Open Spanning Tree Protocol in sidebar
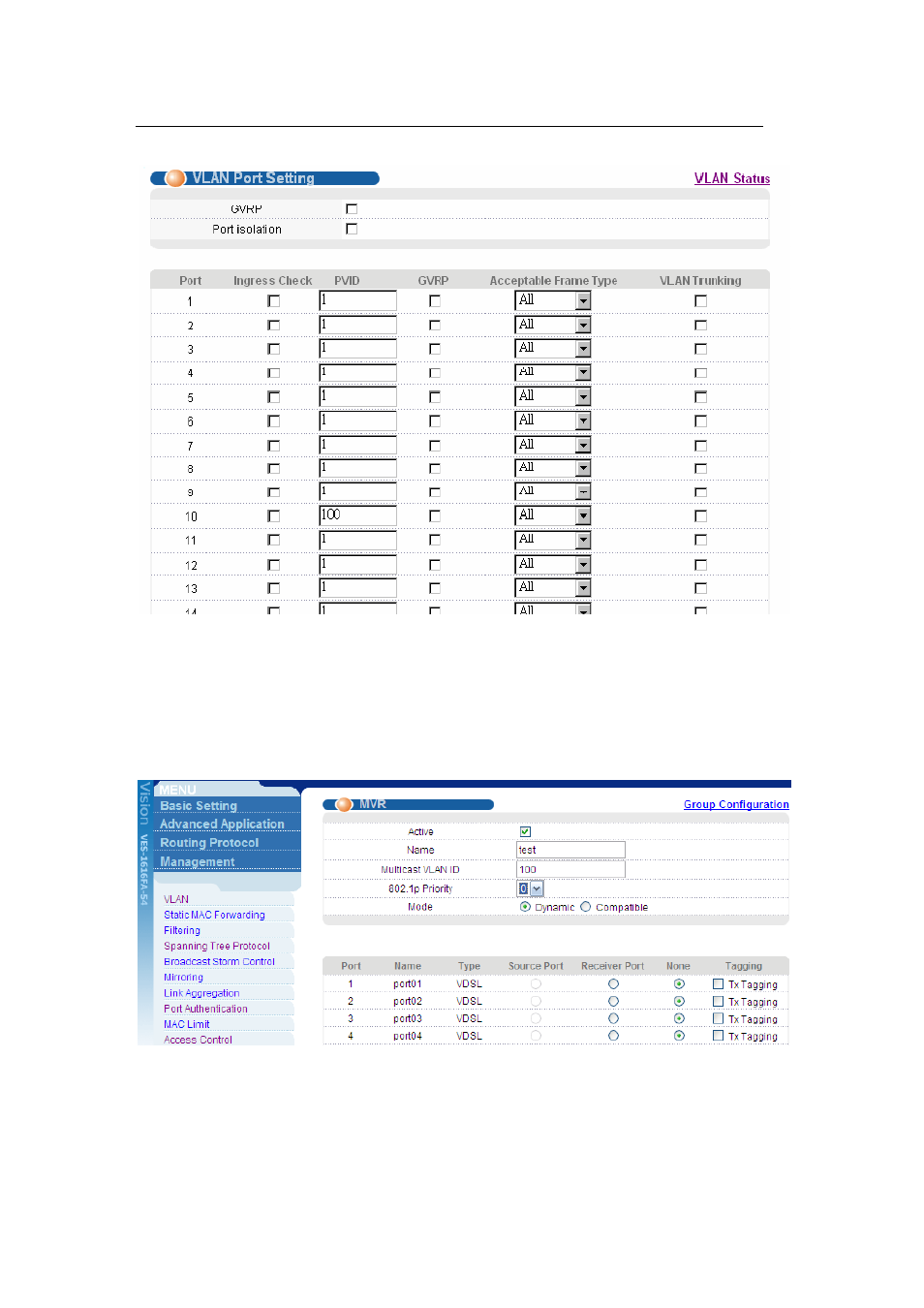 217,946
